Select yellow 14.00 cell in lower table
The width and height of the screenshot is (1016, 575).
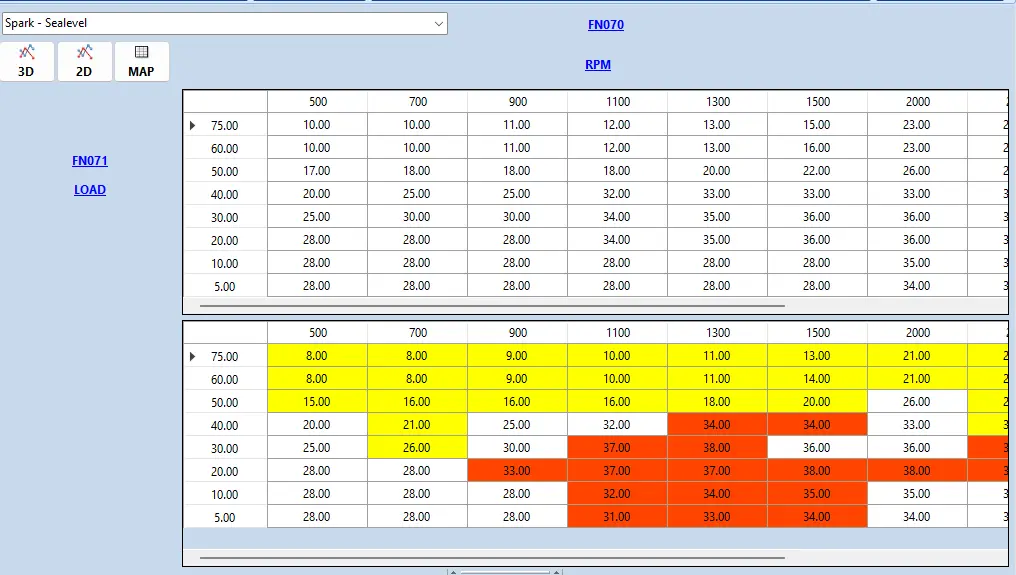818,379
